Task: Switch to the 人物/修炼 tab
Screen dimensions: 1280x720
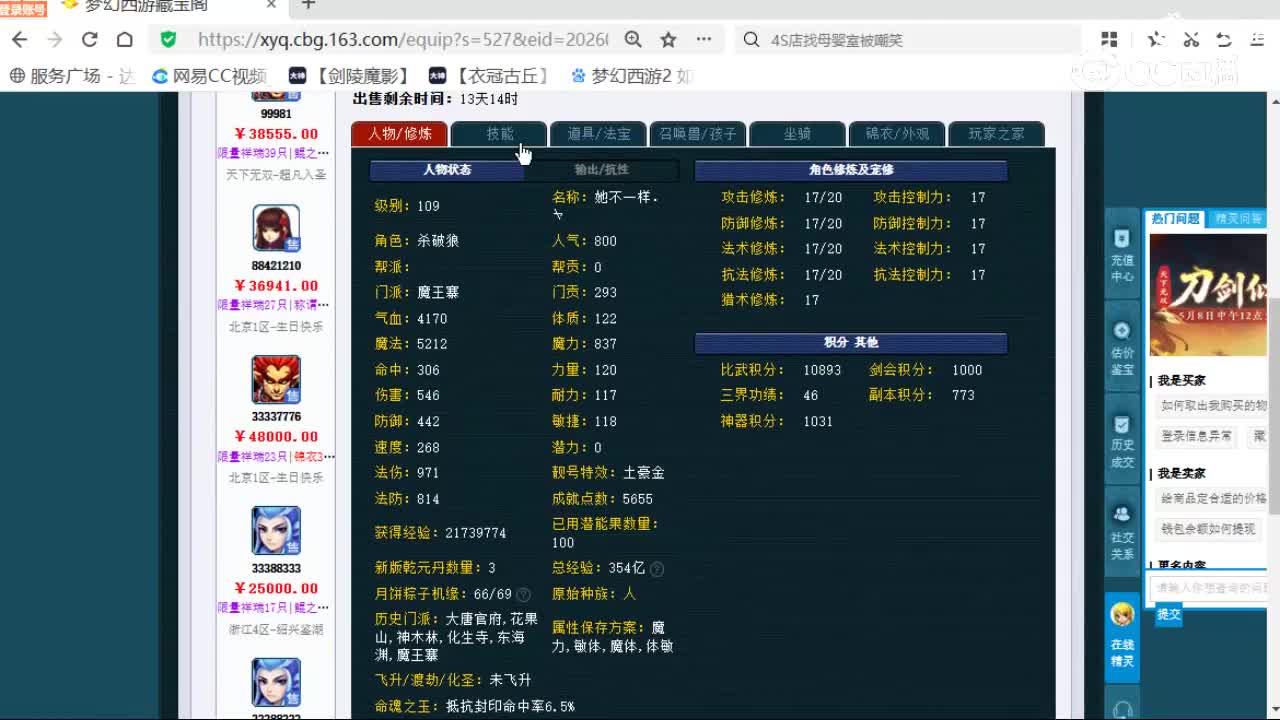Action: tap(400, 134)
